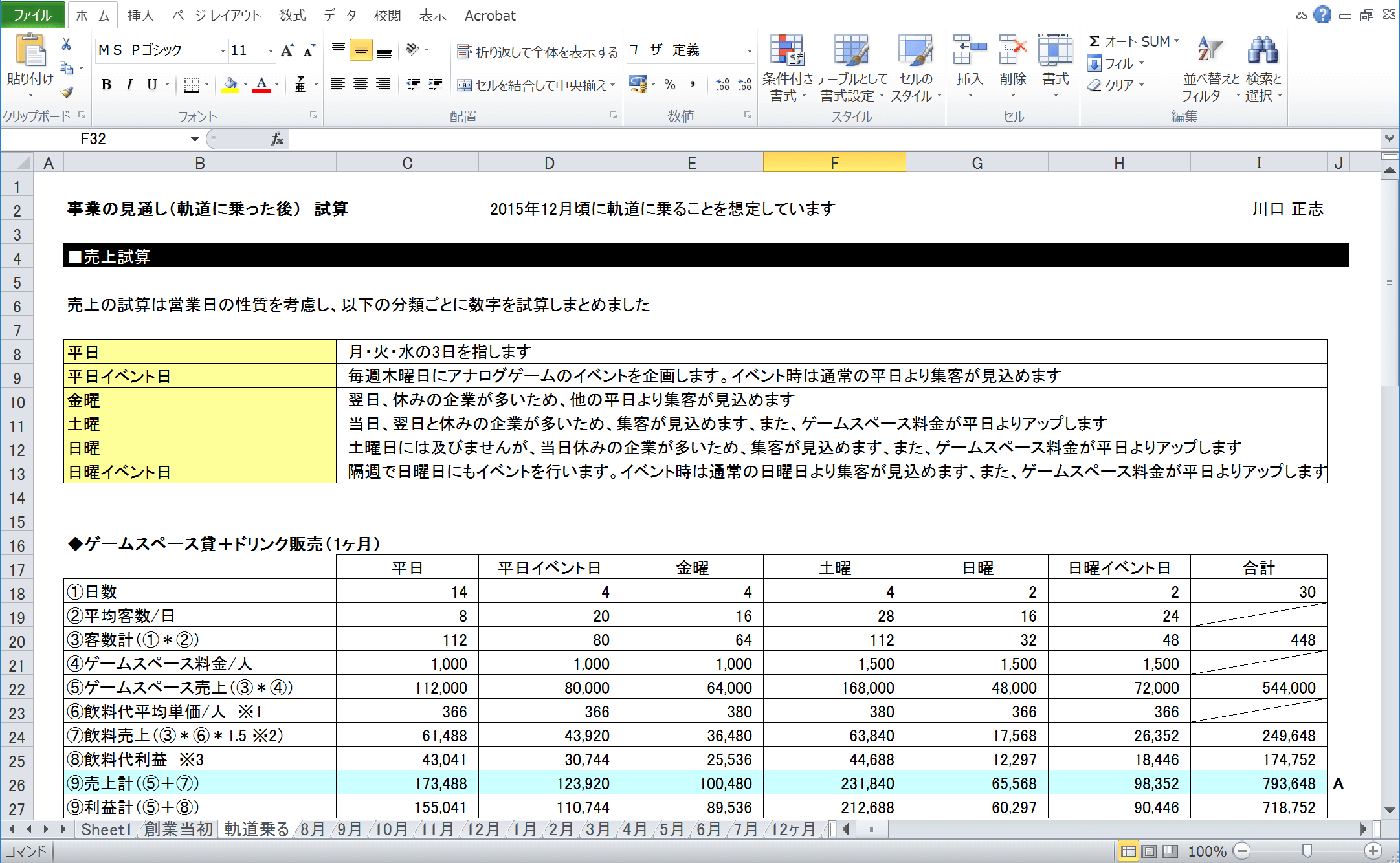
Task: Toggle Wrap Text for cells
Action: point(537,52)
